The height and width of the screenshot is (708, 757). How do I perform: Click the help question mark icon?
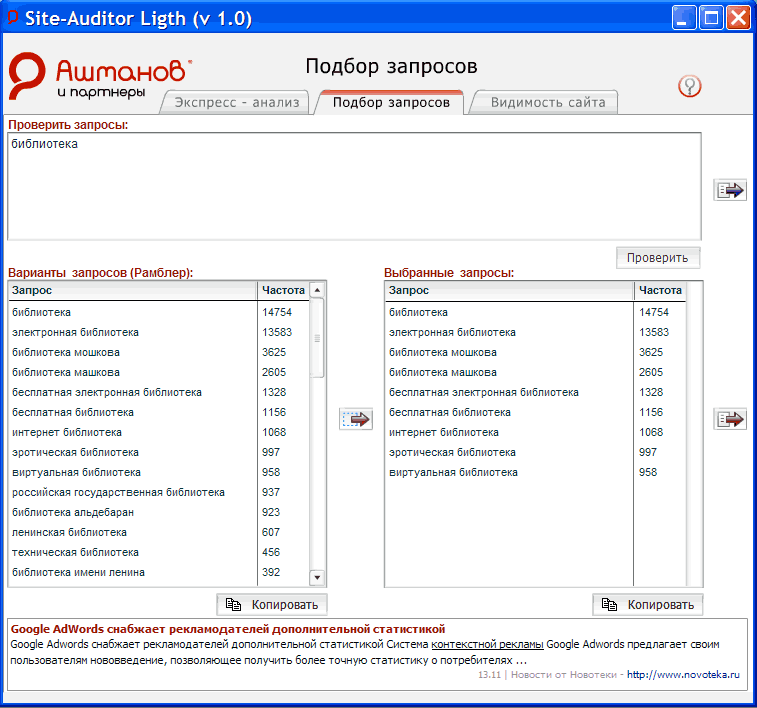(x=689, y=87)
